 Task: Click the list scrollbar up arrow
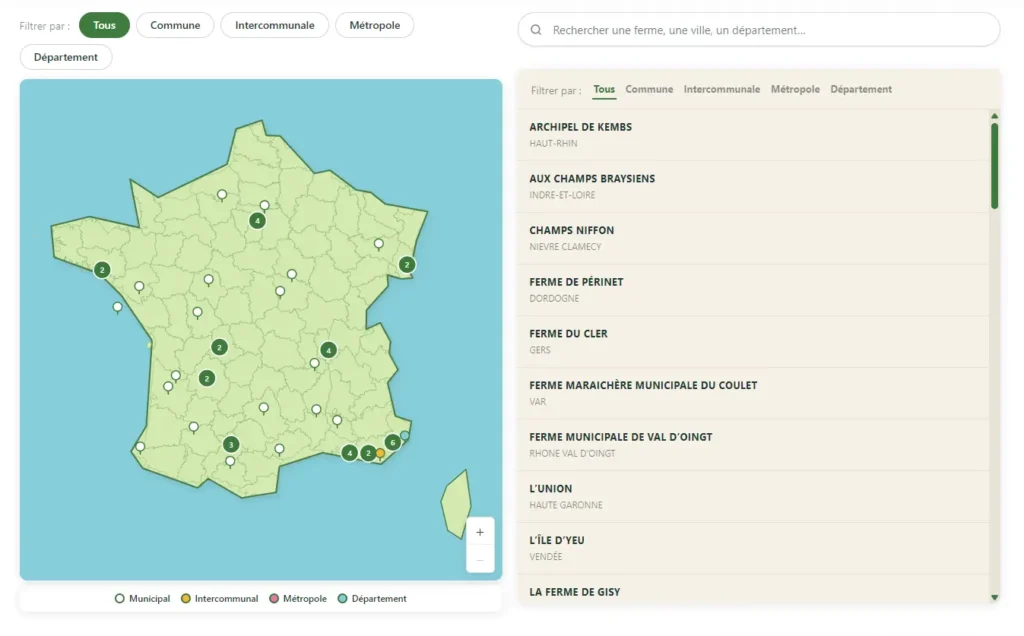[995, 116]
